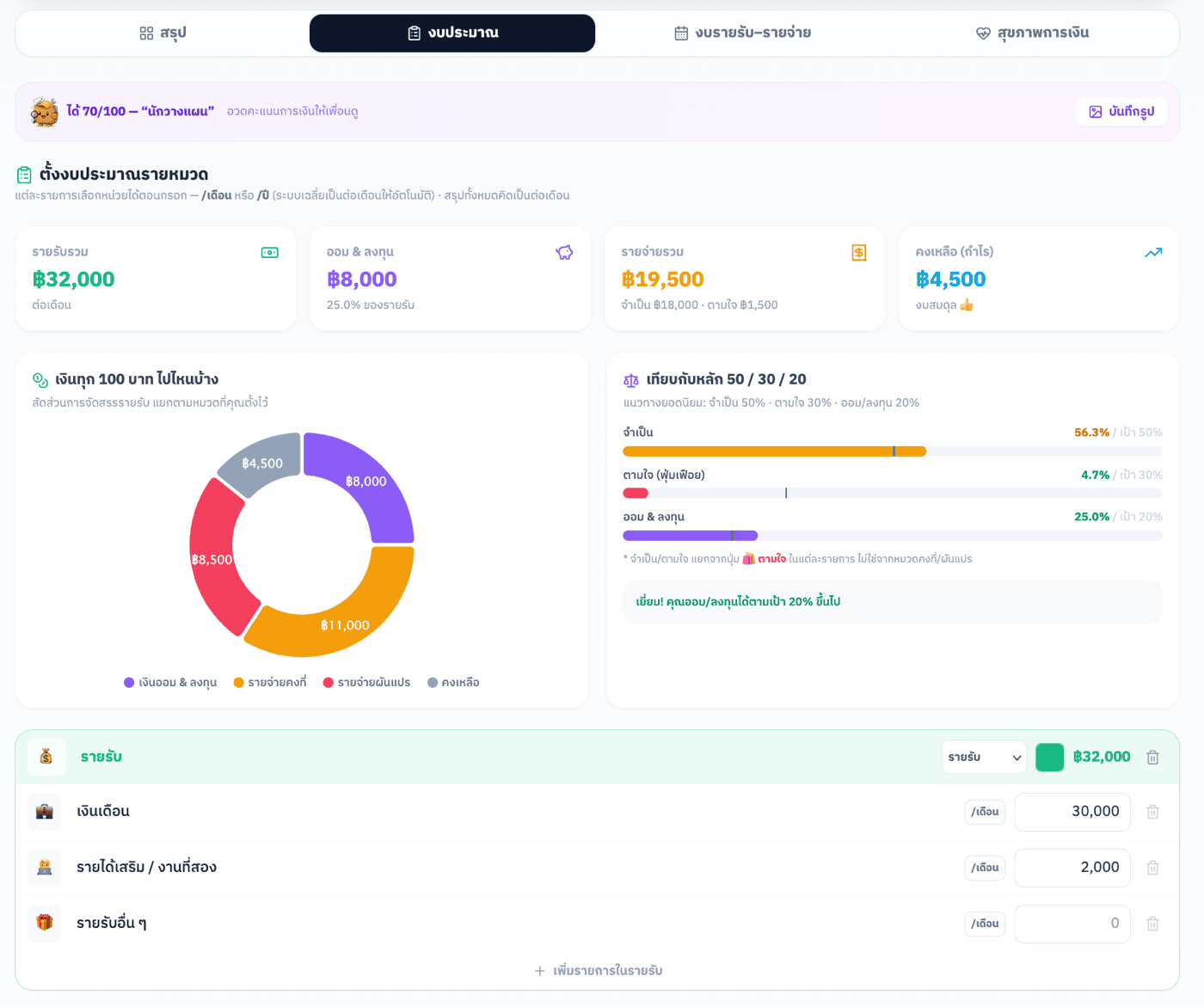The width and height of the screenshot is (1204, 1007).
Task: Click เพิ่มรายการในรายรับ to add item
Action: tap(599, 971)
